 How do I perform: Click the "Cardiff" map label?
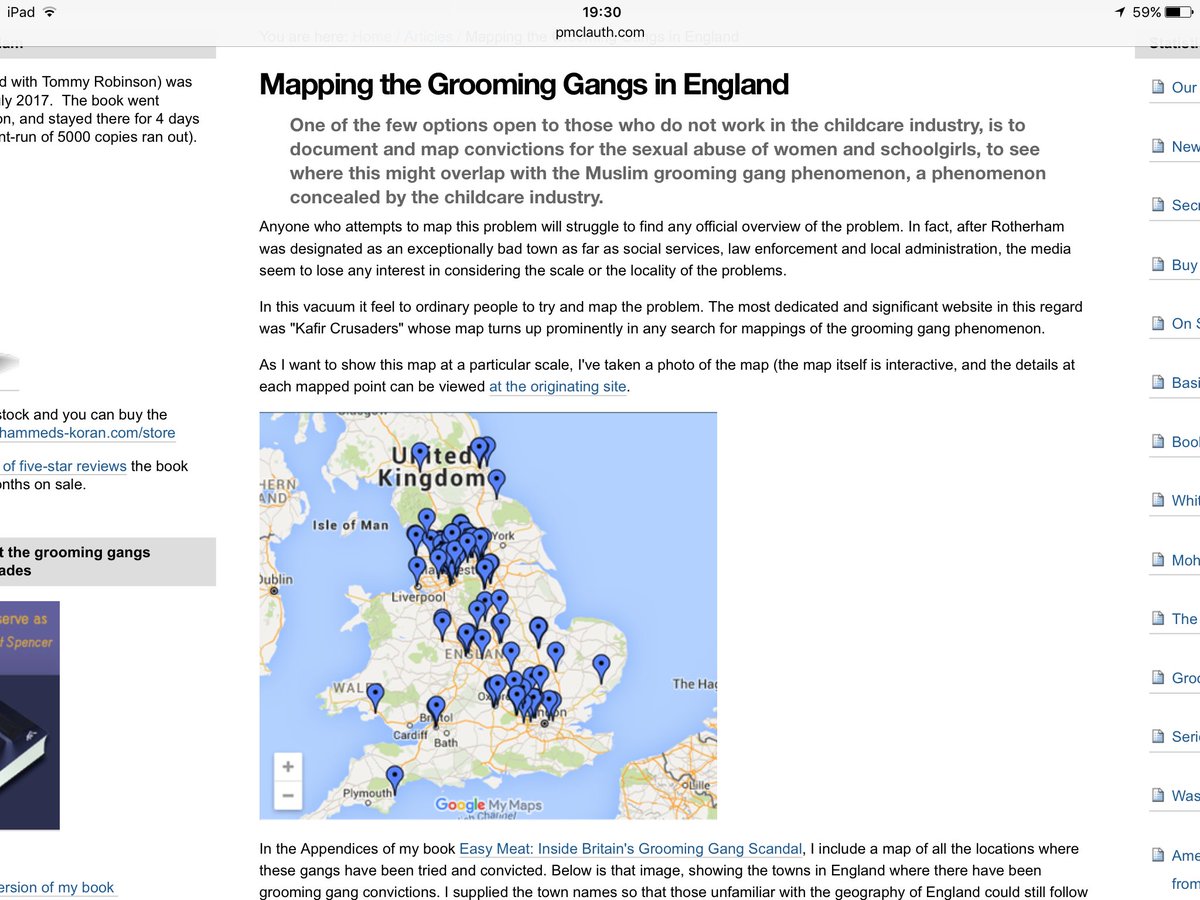(x=411, y=735)
